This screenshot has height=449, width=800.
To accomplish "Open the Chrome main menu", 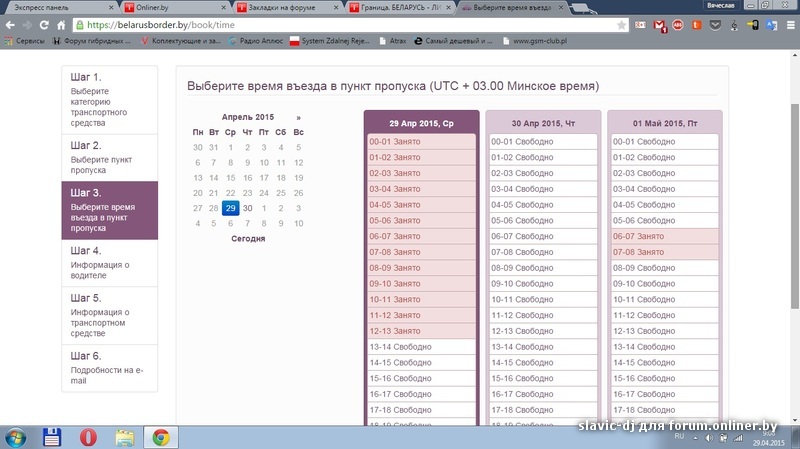I will tap(790, 25).
